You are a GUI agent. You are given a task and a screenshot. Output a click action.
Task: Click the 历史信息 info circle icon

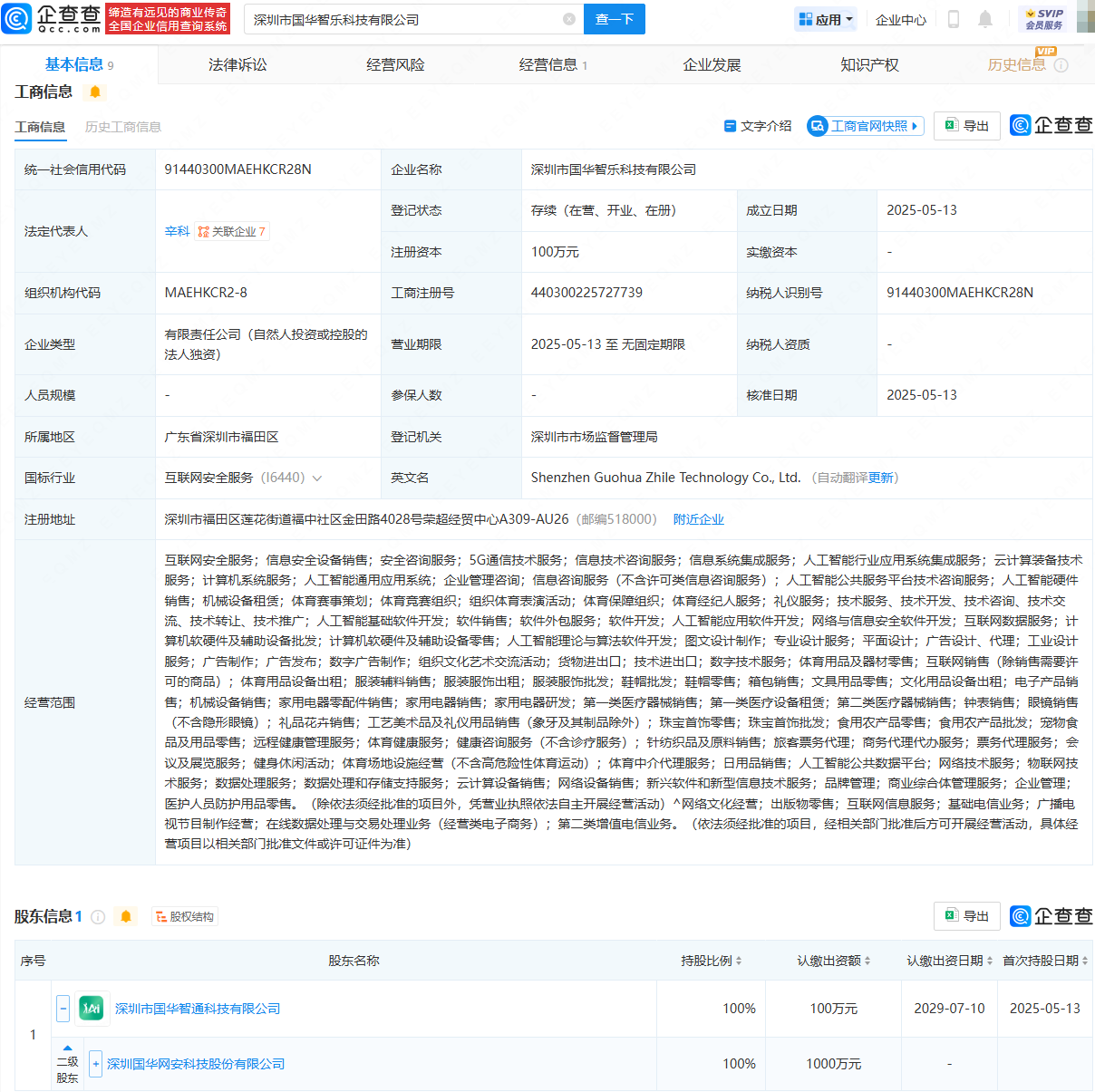[1061, 65]
